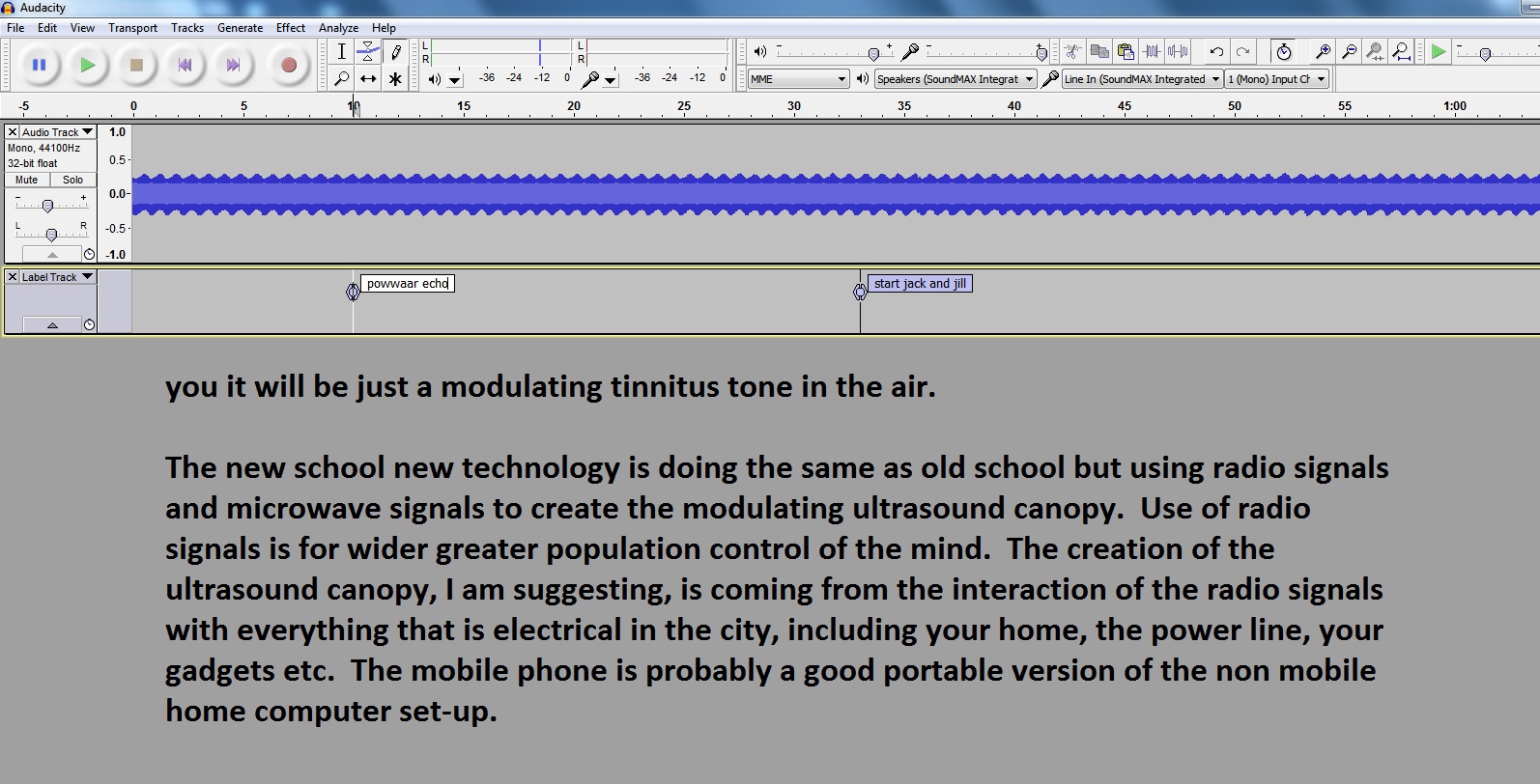Click the Zoom In magnifier
The height and width of the screenshot is (784, 1540).
point(1323,52)
